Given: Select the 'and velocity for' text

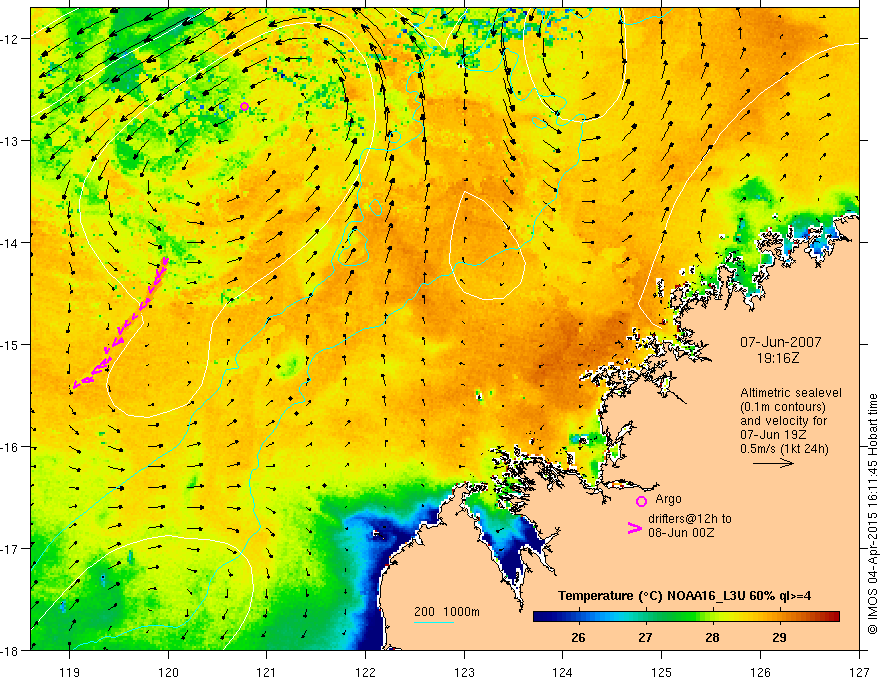Looking at the screenshot, I should (783, 421).
